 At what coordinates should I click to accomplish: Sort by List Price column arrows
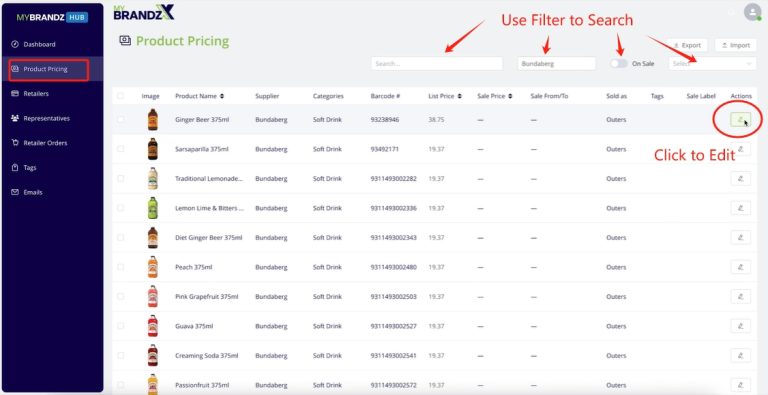click(459, 96)
